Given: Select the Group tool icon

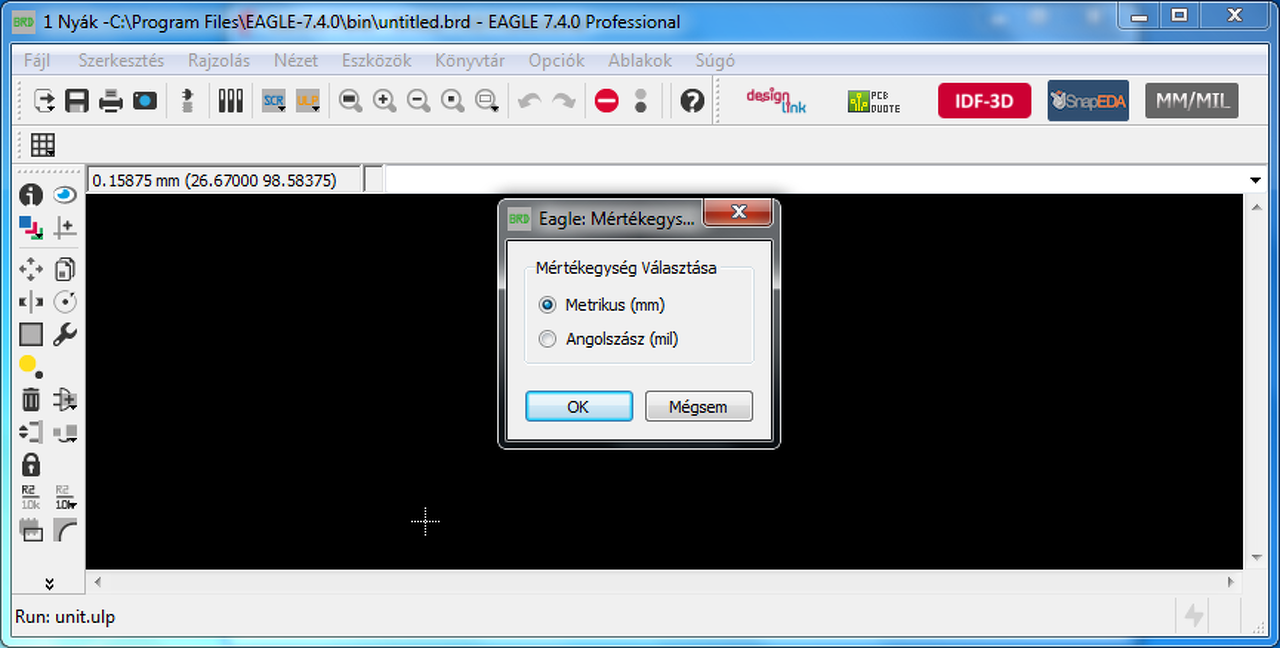Looking at the screenshot, I should pyautogui.click(x=31, y=335).
